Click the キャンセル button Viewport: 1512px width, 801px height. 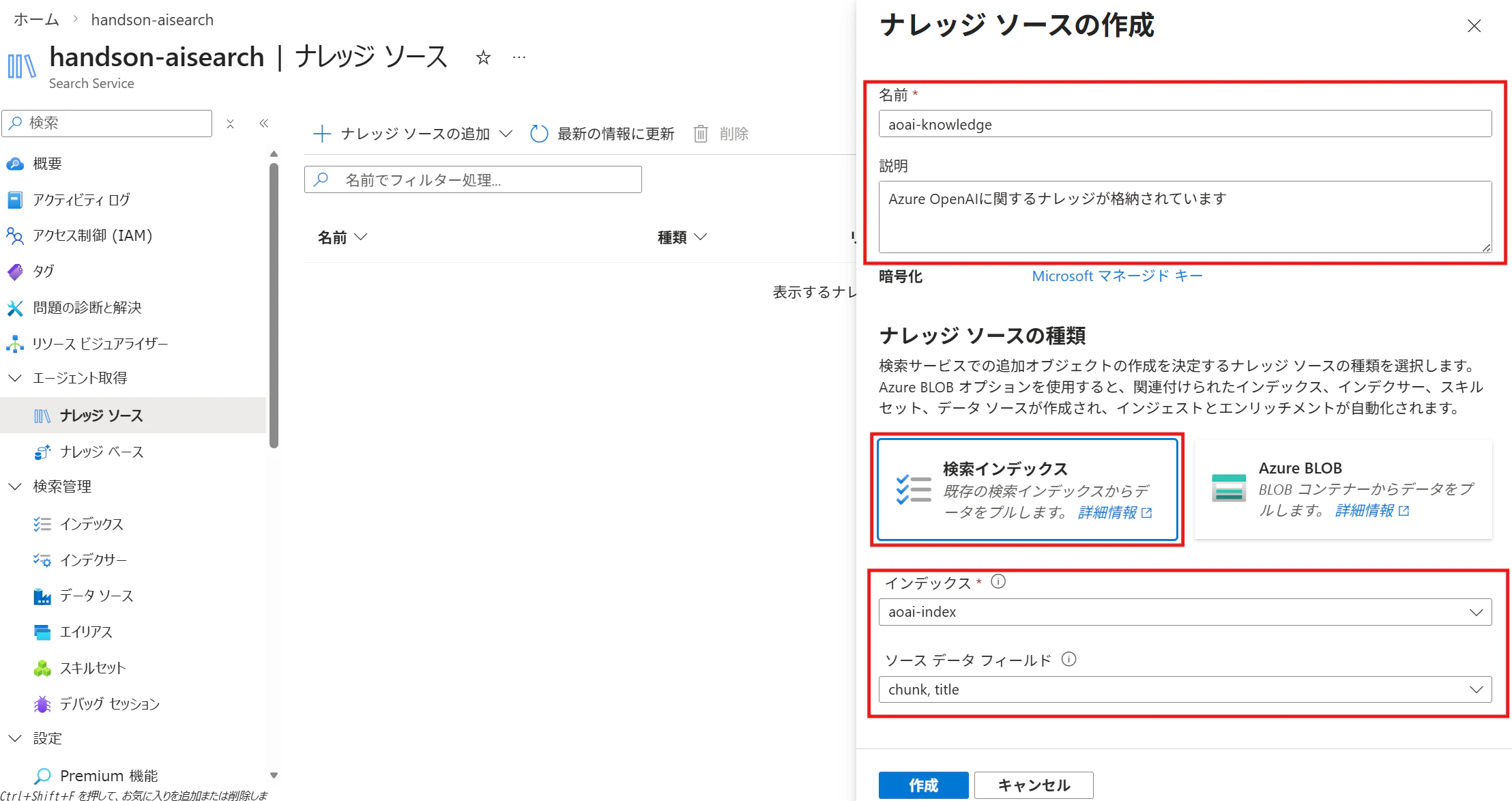(x=1034, y=785)
